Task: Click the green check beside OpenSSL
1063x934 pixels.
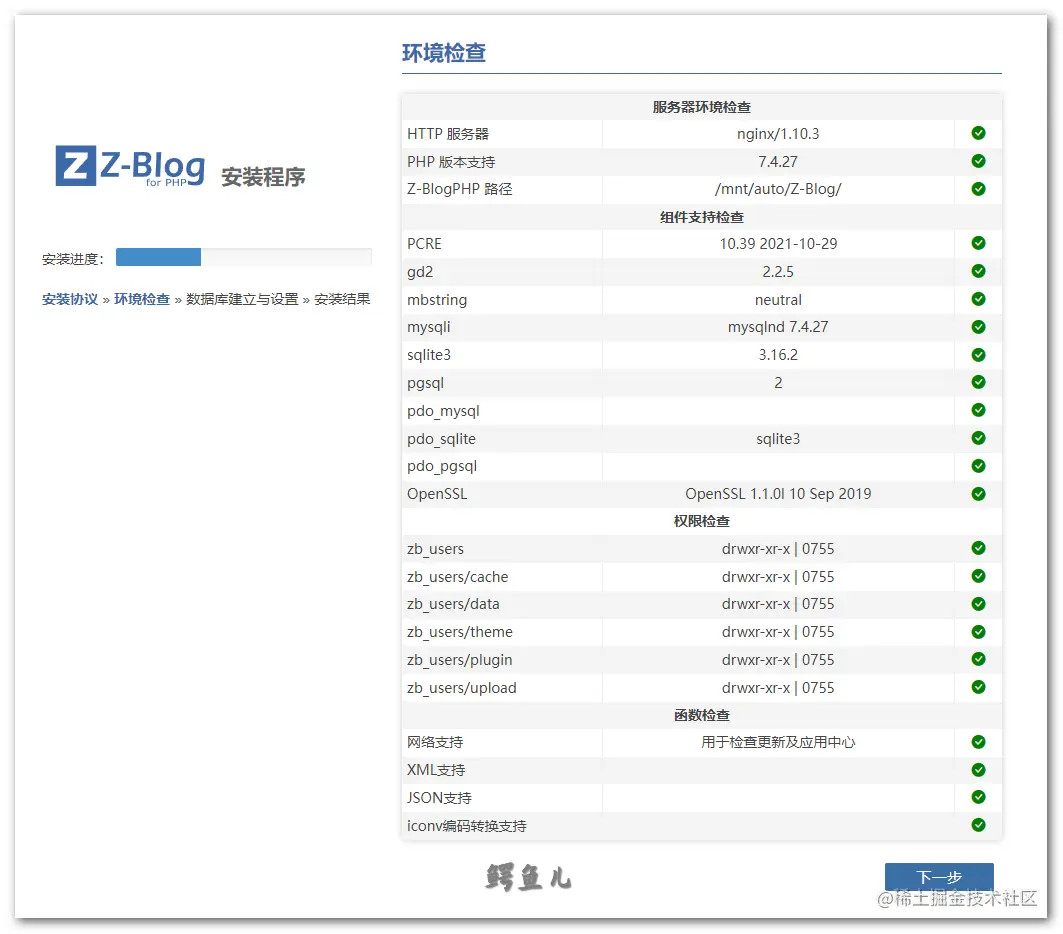Action: [978, 493]
